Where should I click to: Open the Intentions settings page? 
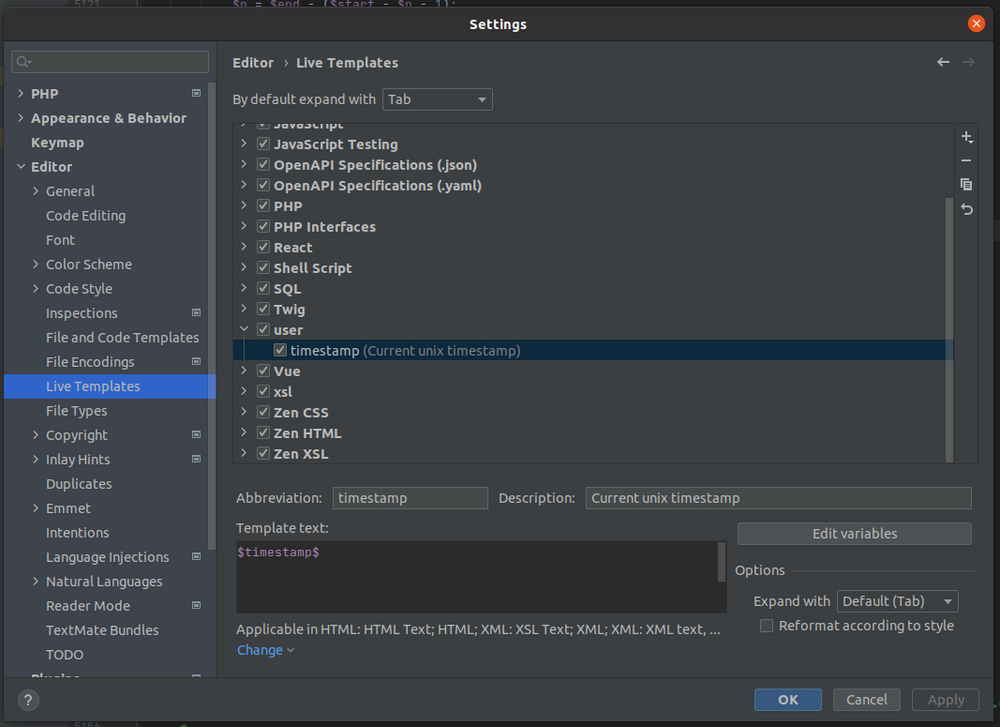[77, 532]
